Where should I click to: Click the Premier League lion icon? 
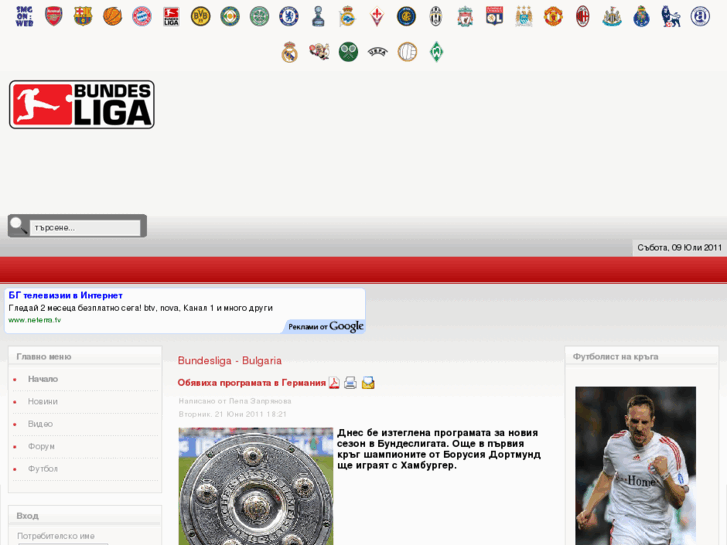pyautogui.click(x=671, y=17)
